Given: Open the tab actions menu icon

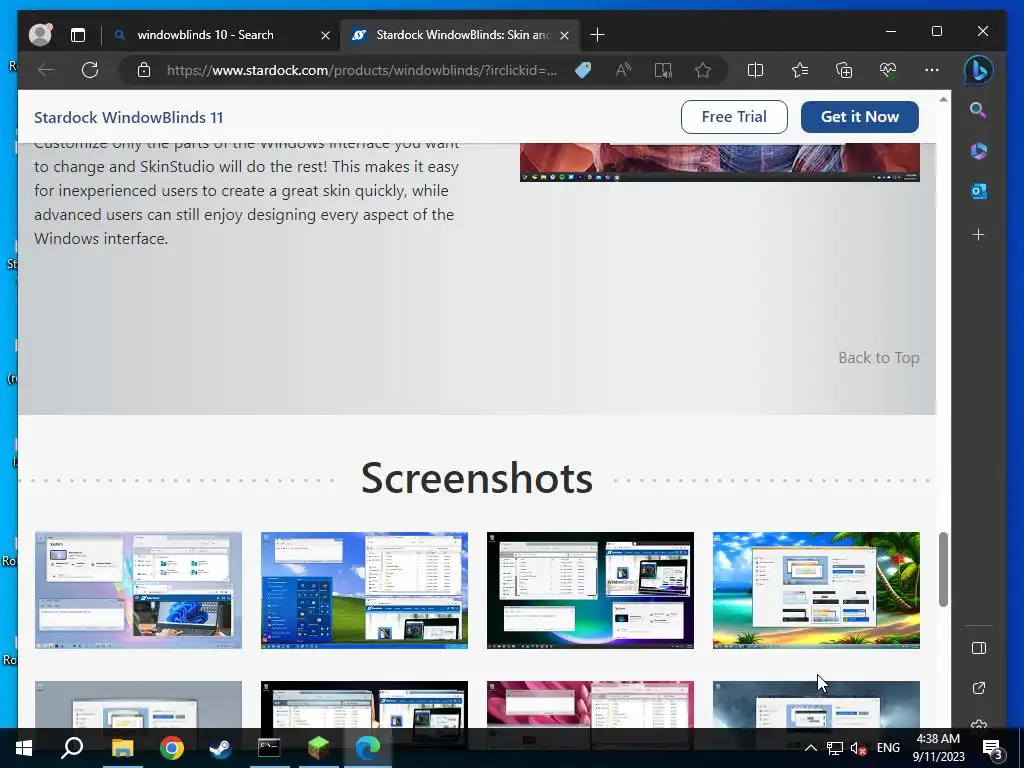Looking at the screenshot, I should [x=78, y=35].
